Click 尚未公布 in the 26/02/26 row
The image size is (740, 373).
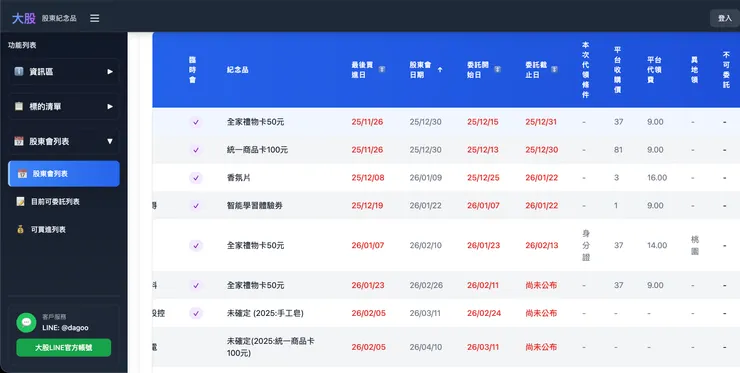pos(541,285)
